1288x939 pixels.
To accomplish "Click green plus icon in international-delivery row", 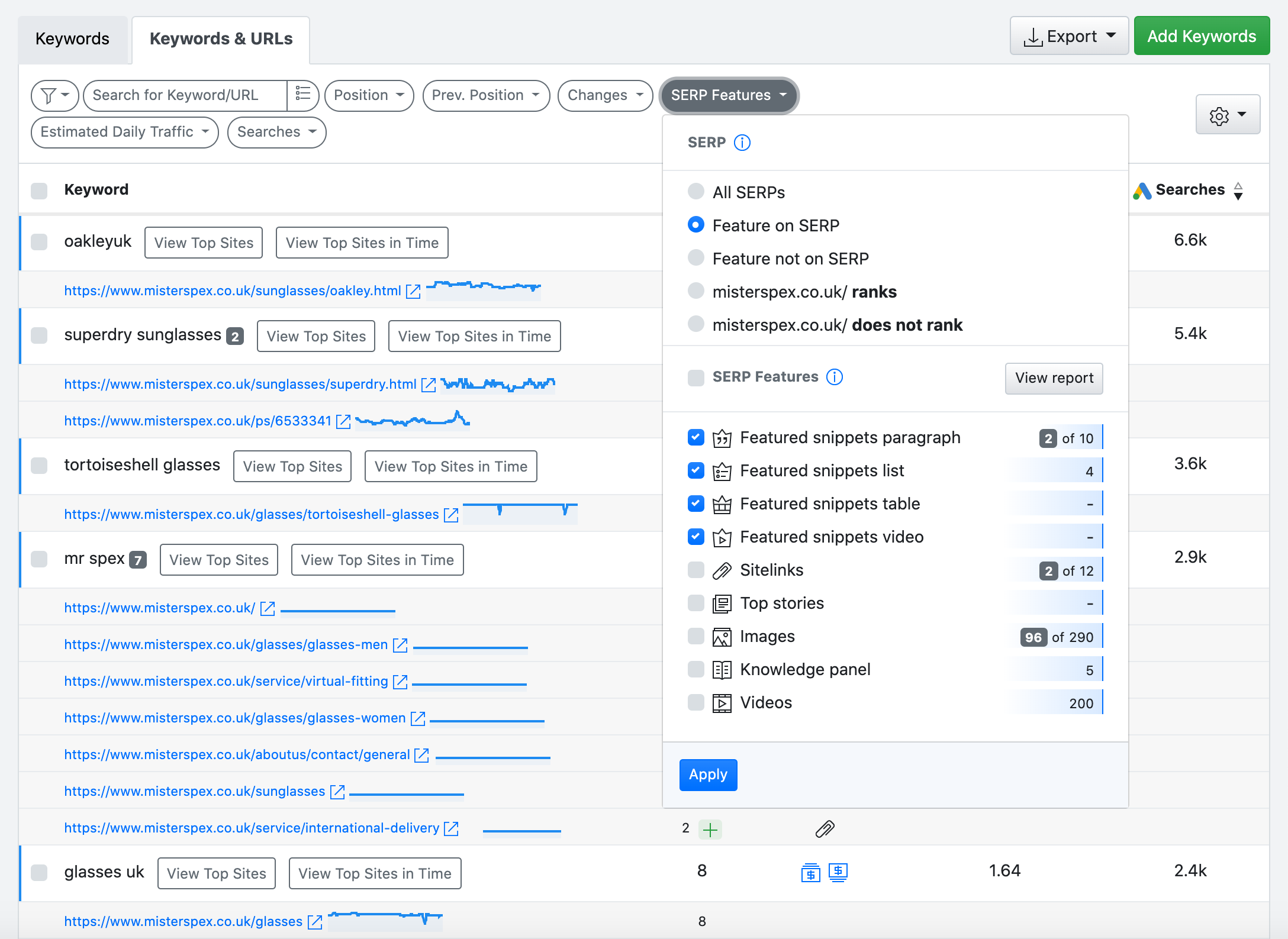I will [x=710, y=830].
